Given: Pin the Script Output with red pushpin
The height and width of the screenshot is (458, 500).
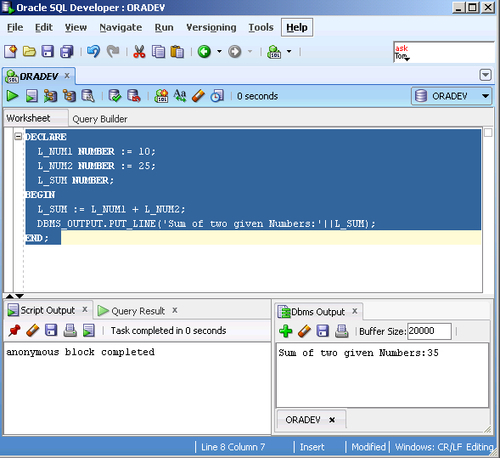Looking at the screenshot, I should point(14,330).
